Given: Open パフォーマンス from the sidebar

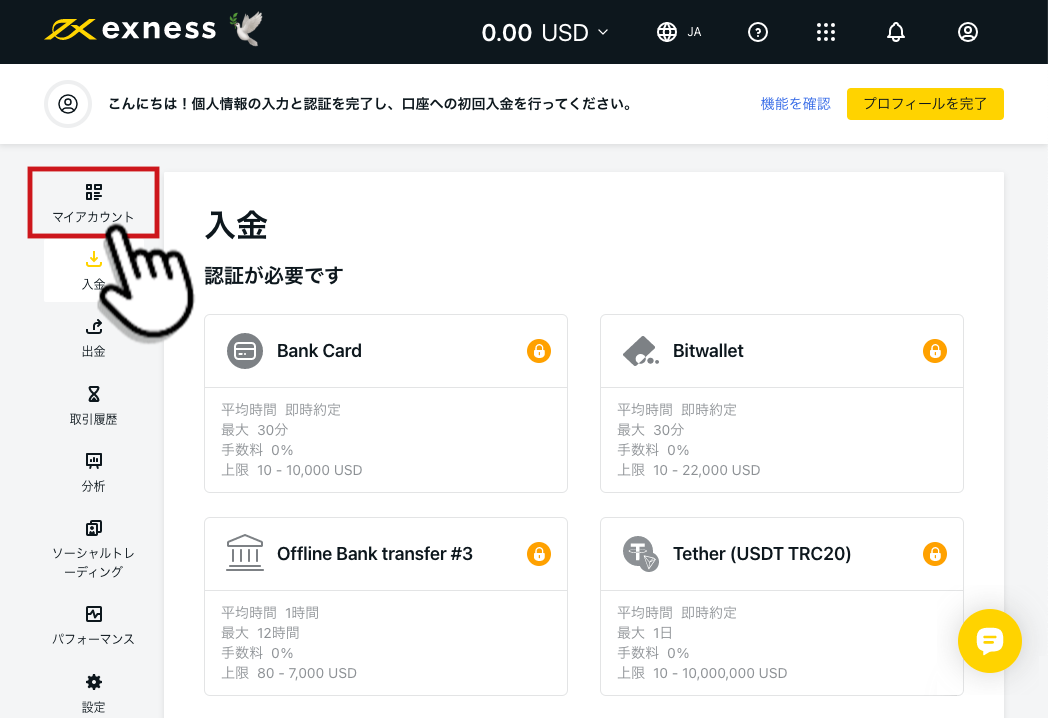Looking at the screenshot, I should pos(94,625).
